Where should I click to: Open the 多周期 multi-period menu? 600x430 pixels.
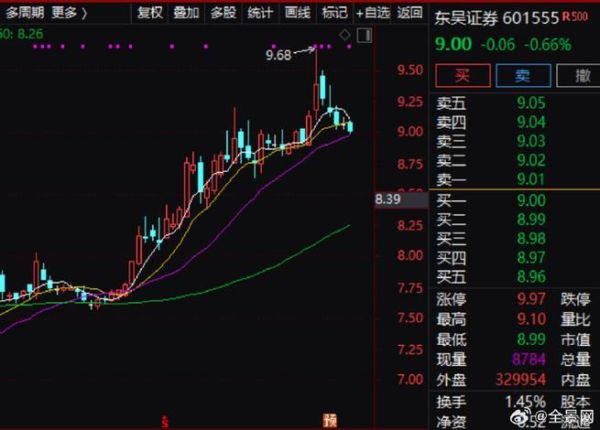pyautogui.click(x=24, y=13)
